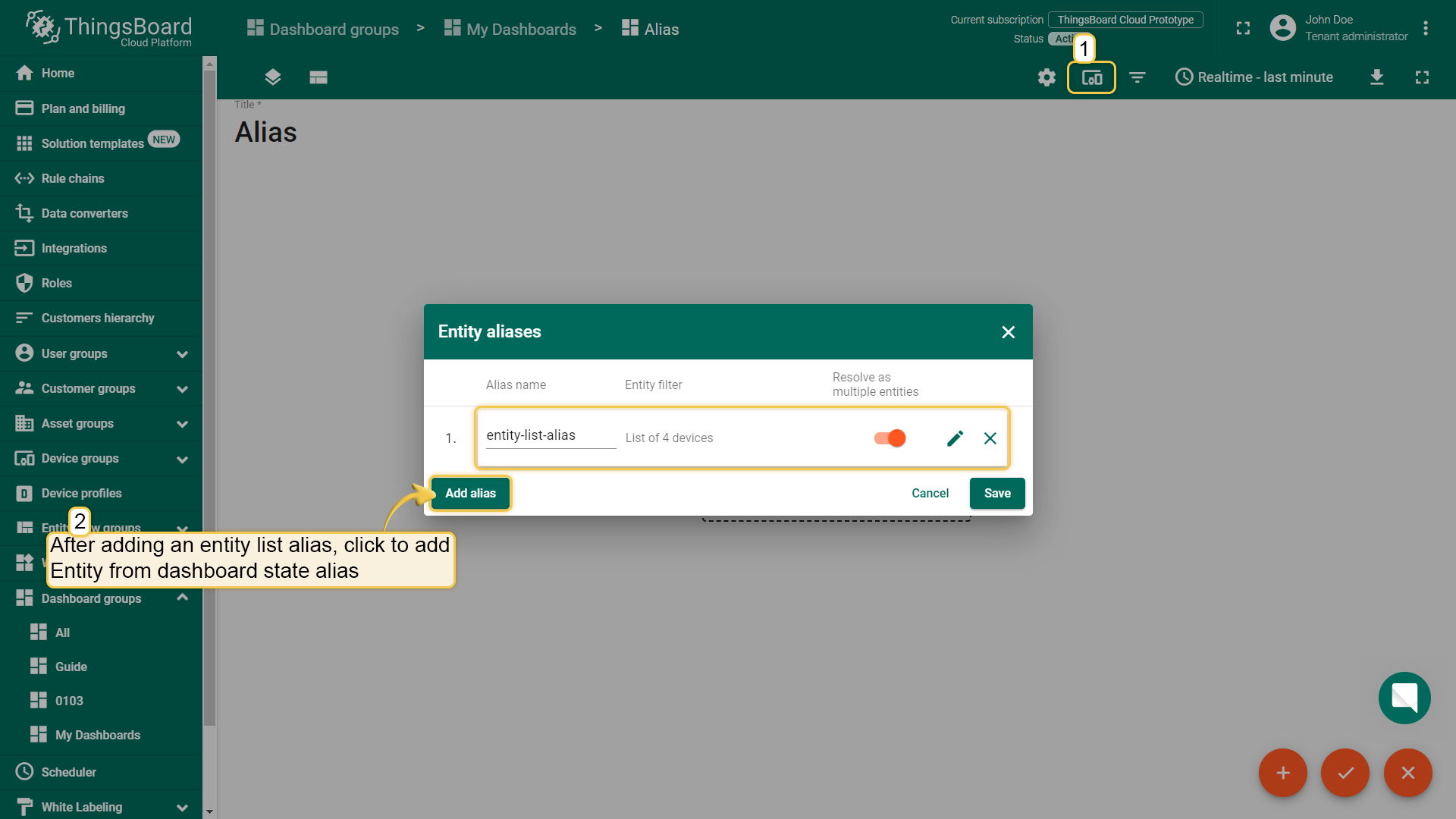This screenshot has width=1456, height=819.
Task: Select All dashboard group
Action: click(x=102, y=632)
